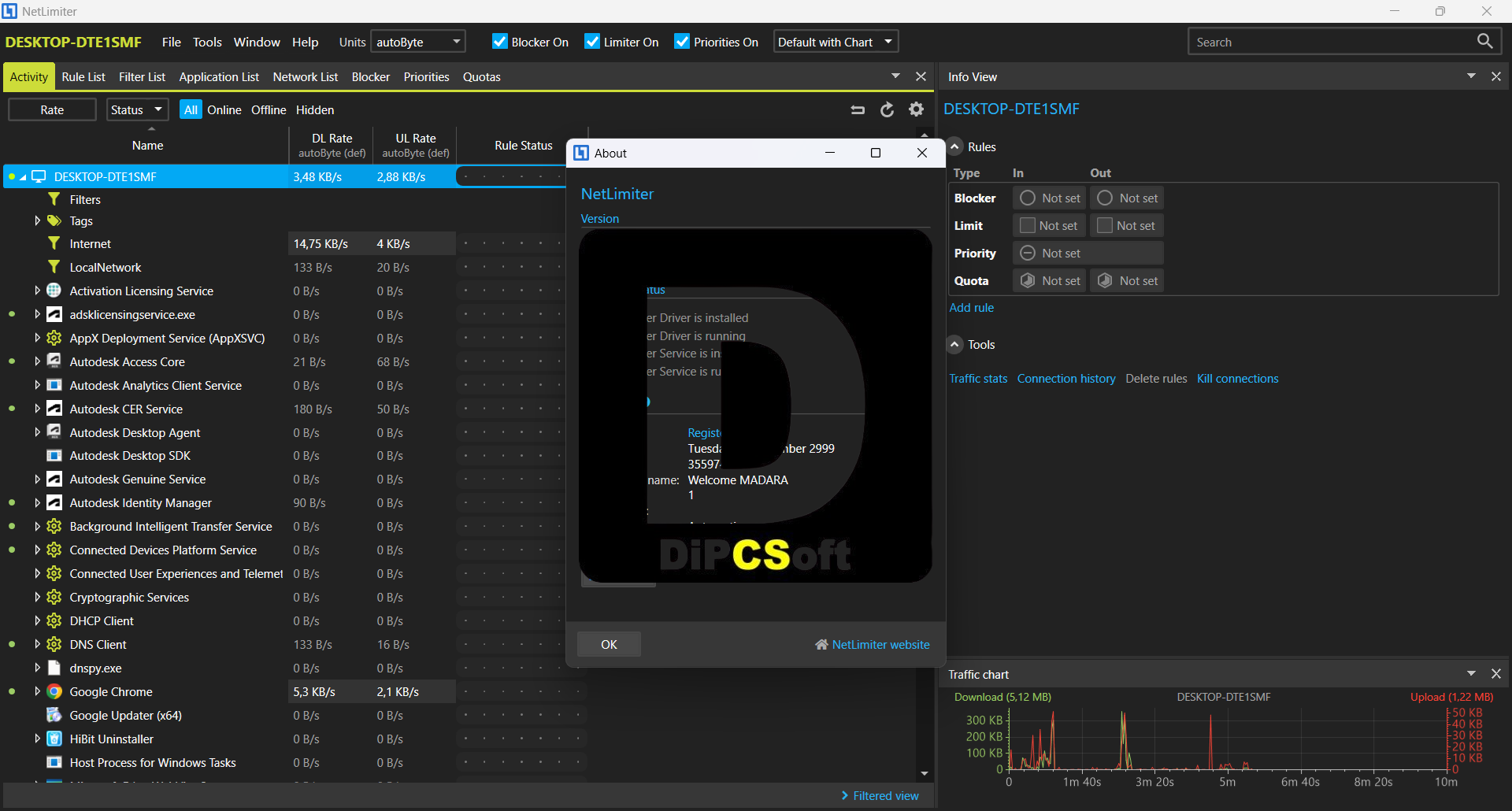The image size is (1512, 811).
Task: Open the Status dropdown
Action: pyautogui.click(x=137, y=109)
